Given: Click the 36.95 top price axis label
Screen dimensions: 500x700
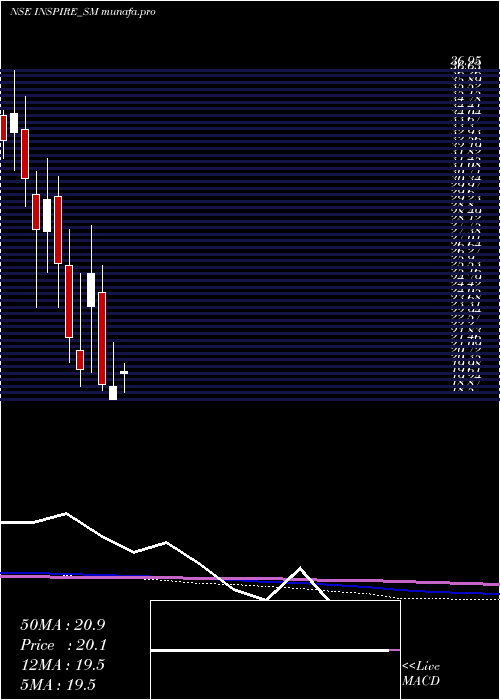Looking at the screenshot, I should coord(466,59).
